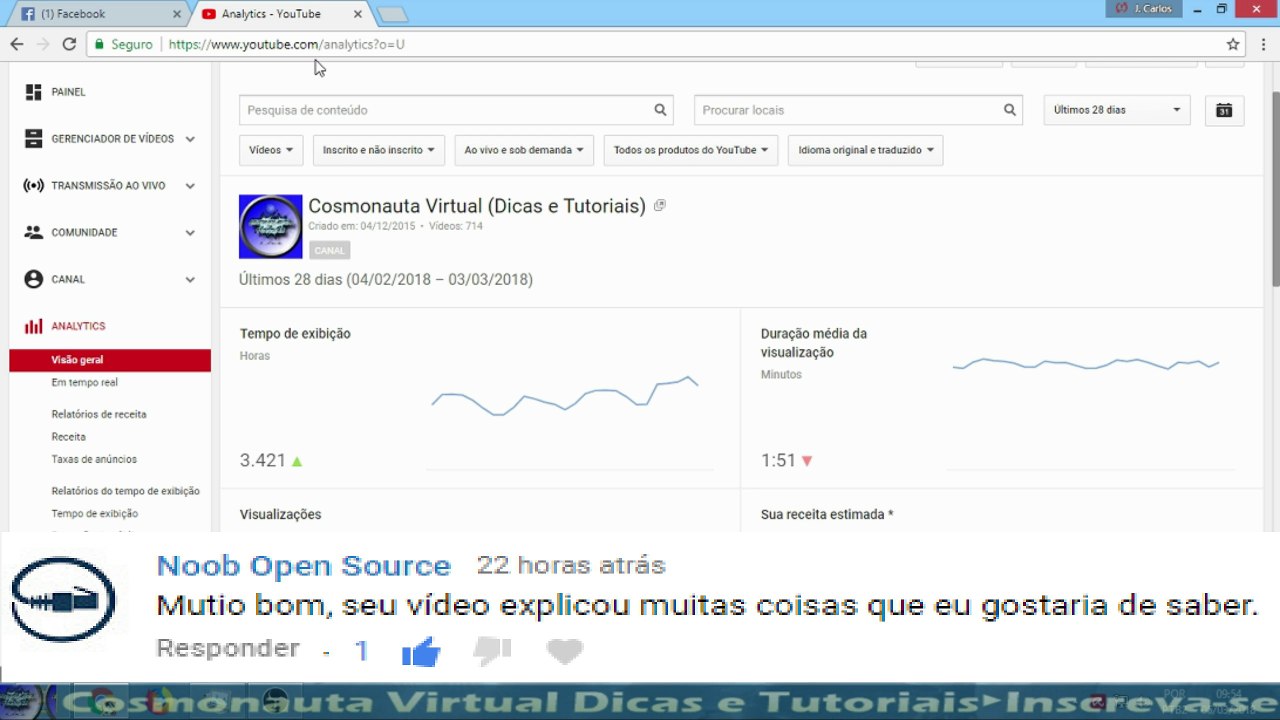Click Responder under the comment

click(x=228, y=648)
